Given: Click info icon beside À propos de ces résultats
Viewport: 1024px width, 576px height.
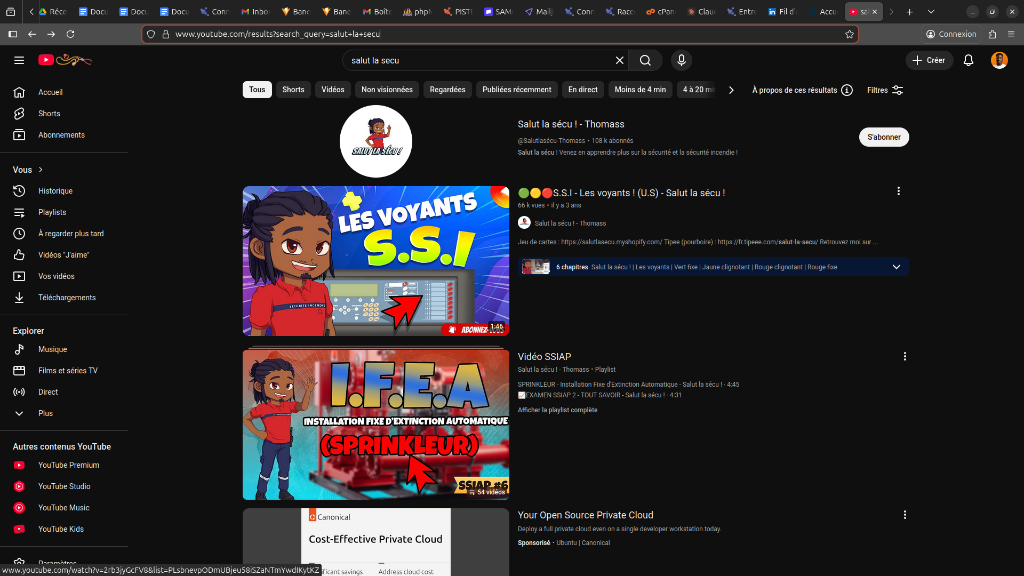Looking at the screenshot, I should tap(846, 90).
